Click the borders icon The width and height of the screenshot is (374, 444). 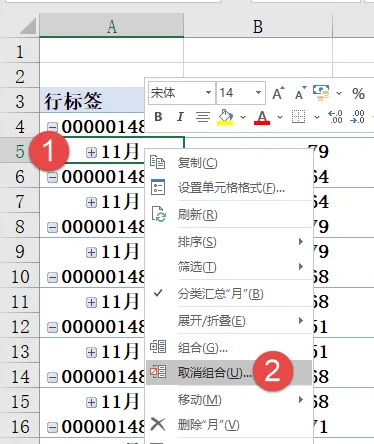[x=298, y=117]
